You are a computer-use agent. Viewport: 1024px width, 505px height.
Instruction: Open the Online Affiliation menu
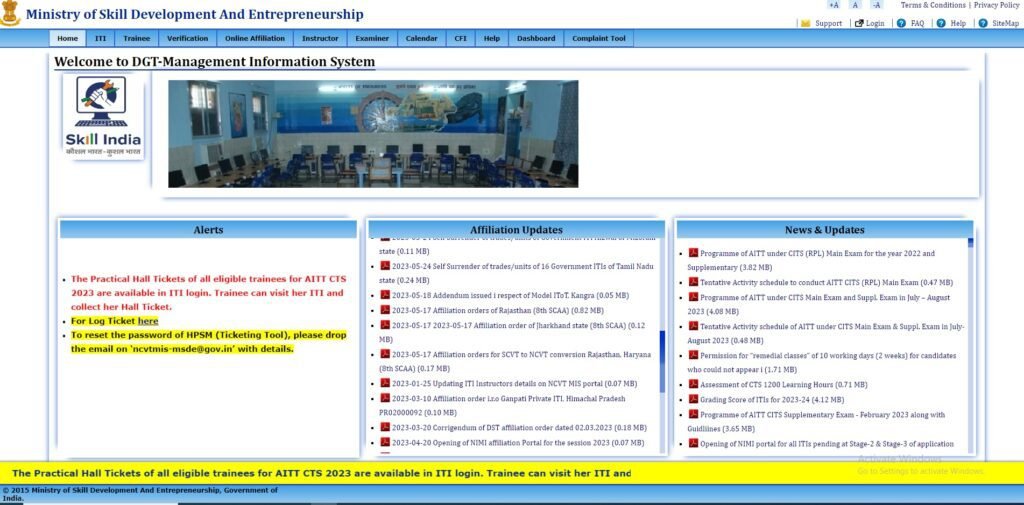pyautogui.click(x=255, y=39)
